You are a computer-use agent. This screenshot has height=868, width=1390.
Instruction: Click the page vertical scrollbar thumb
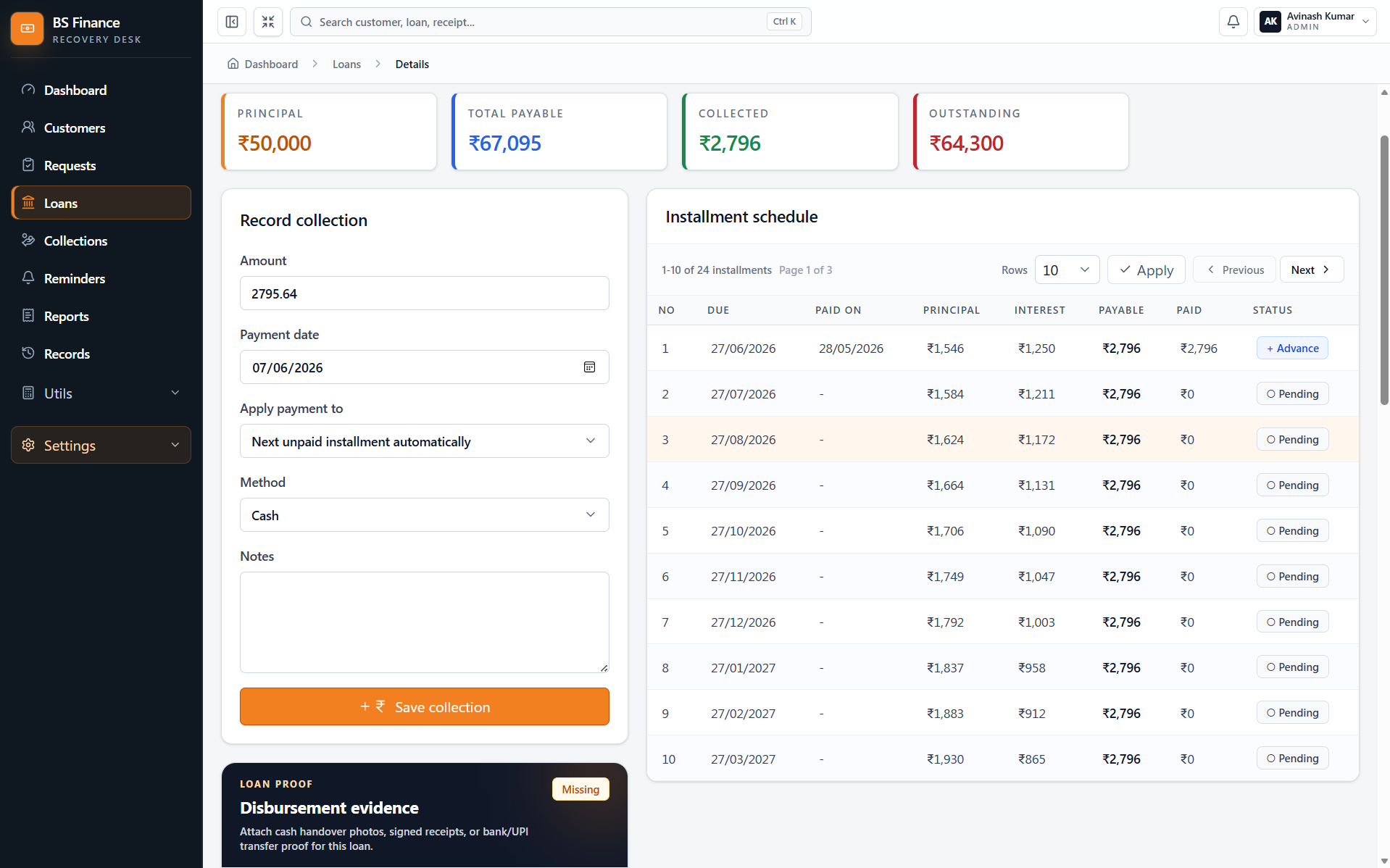pyautogui.click(x=1383, y=270)
